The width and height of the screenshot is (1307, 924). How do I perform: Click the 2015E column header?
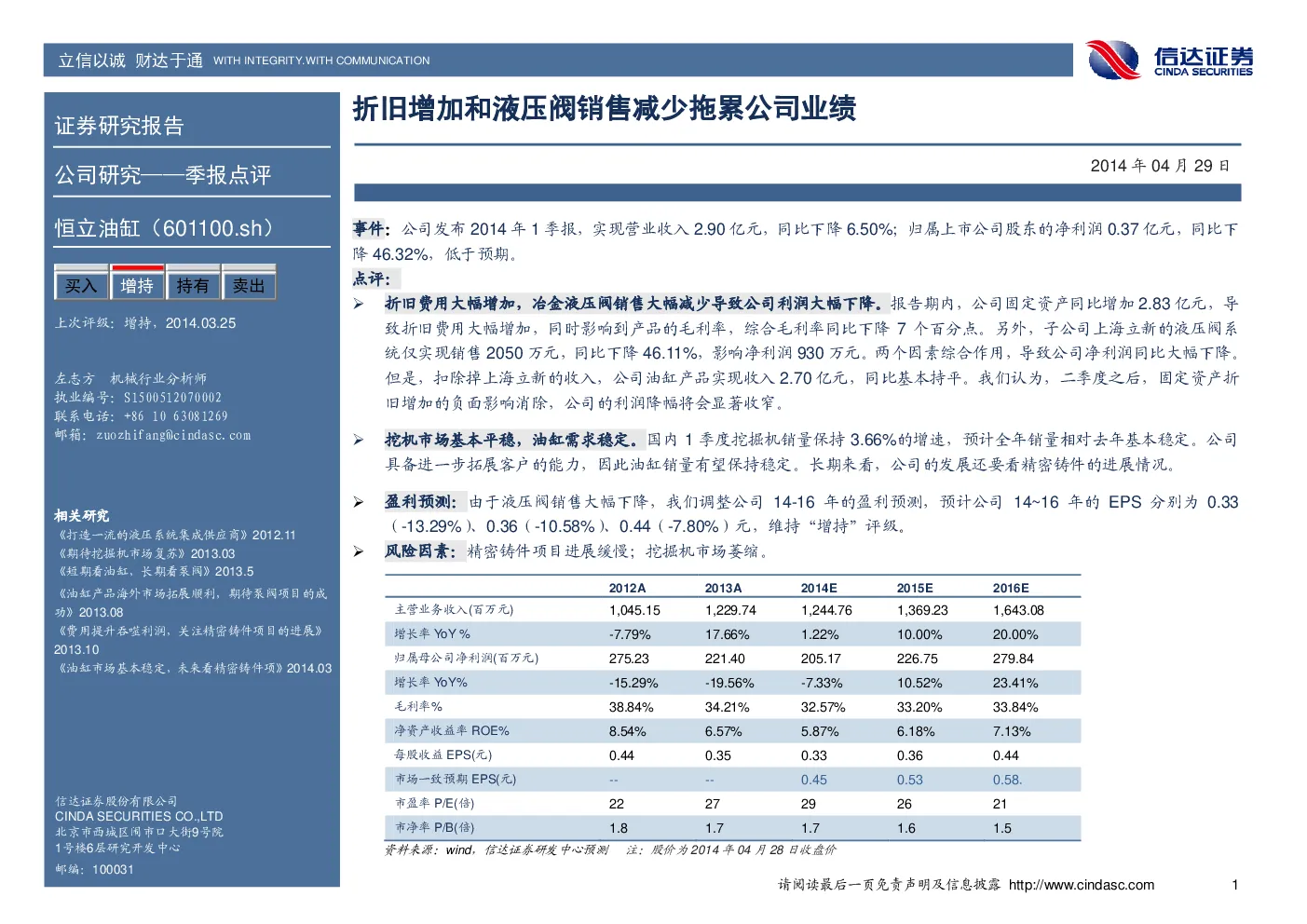point(915,588)
